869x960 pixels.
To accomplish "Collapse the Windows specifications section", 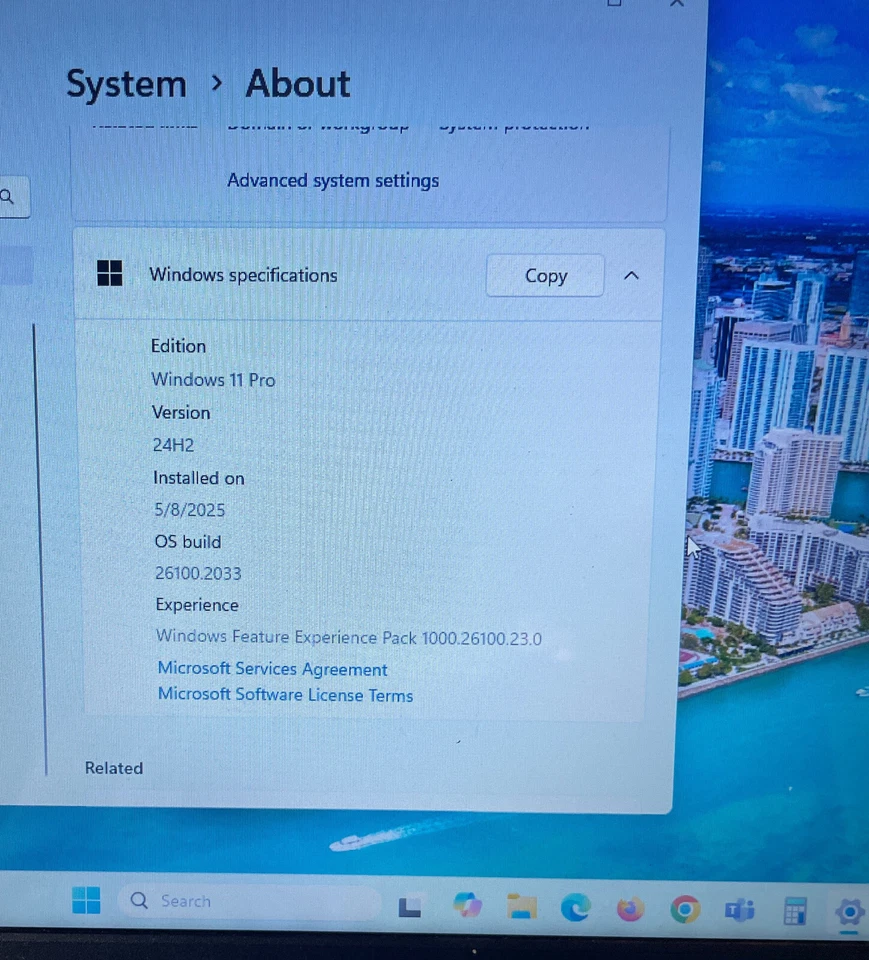I will point(631,275).
